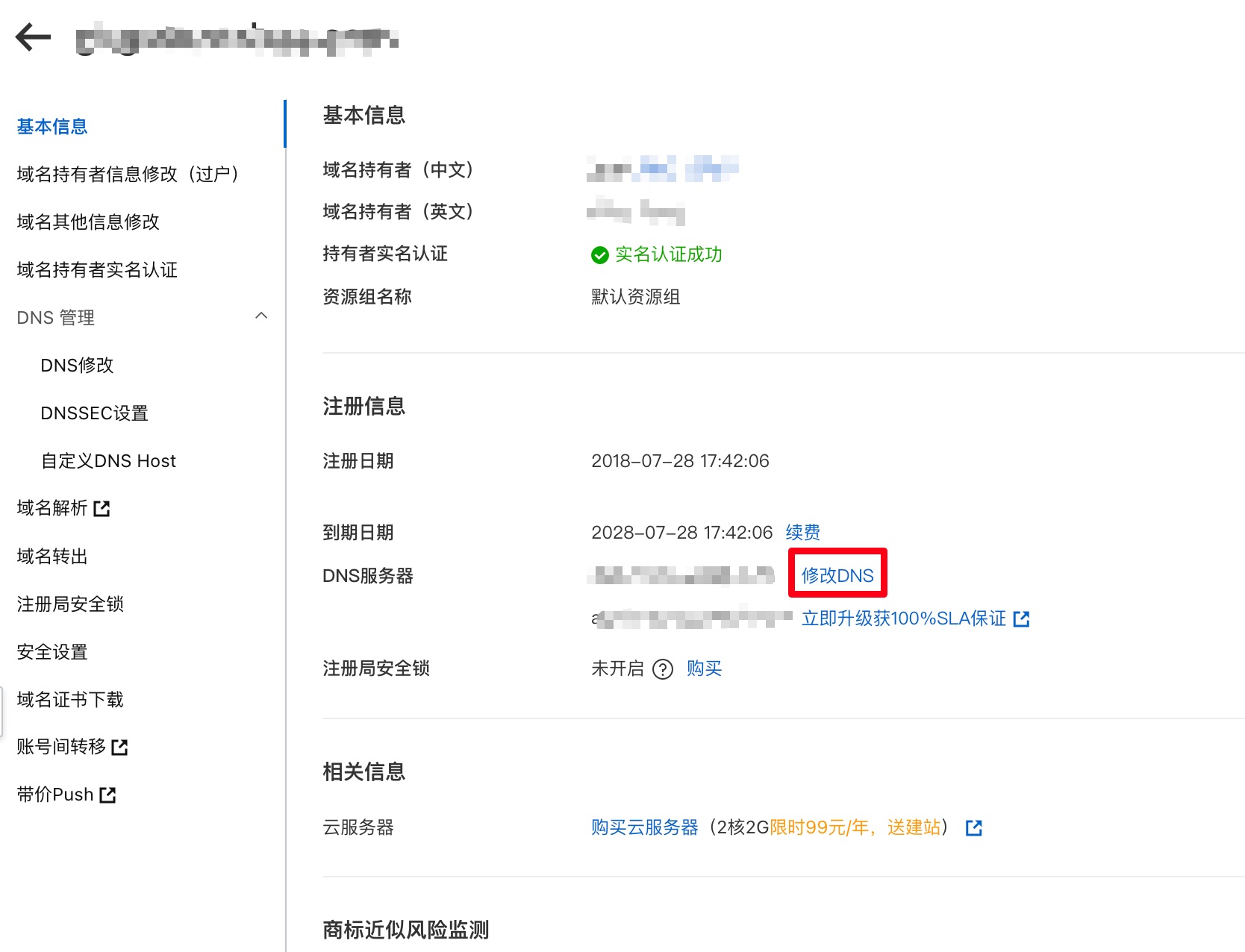Select 域名其他信息修改 menu item
The height and width of the screenshot is (952, 1245).
point(88,222)
